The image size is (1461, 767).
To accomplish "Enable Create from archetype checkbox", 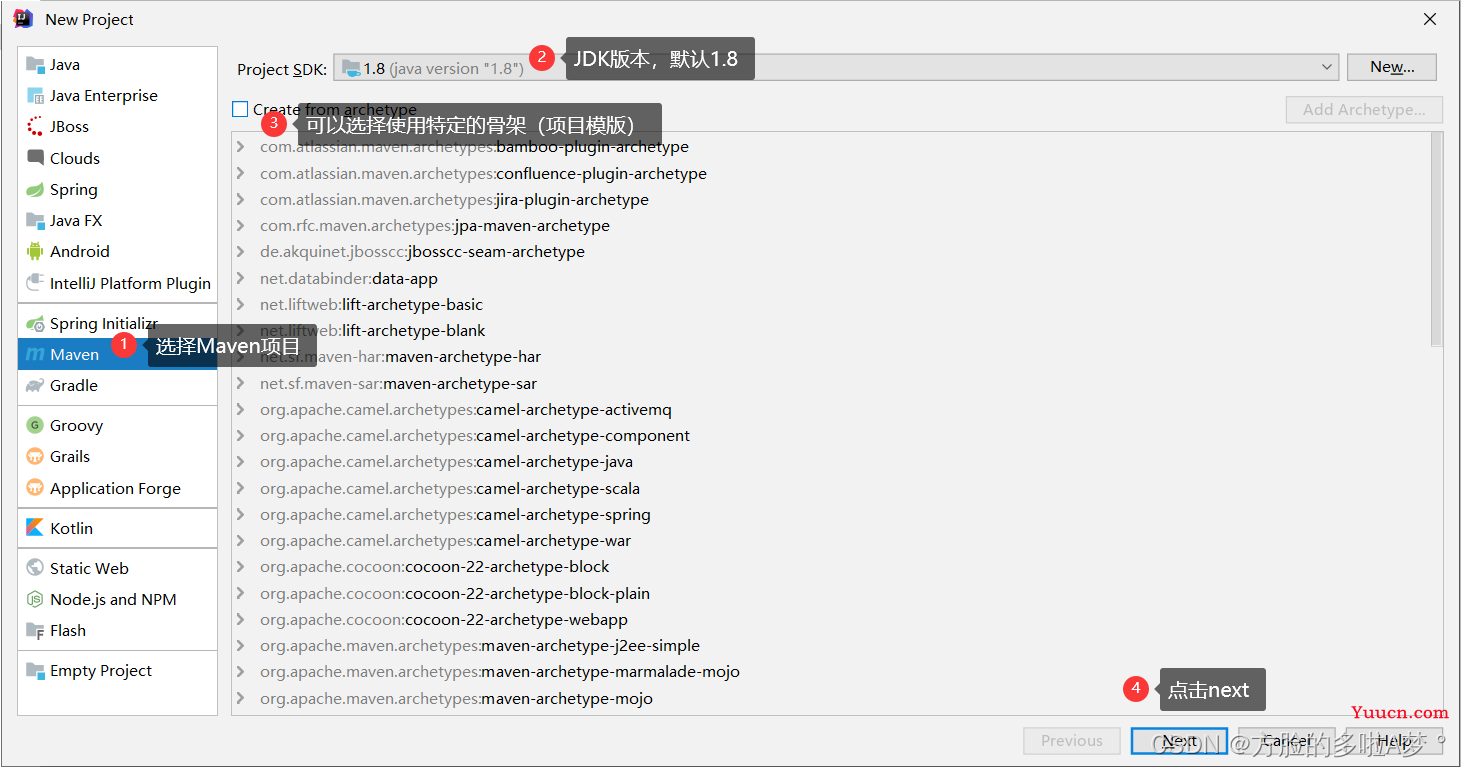I will pos(240,109).
